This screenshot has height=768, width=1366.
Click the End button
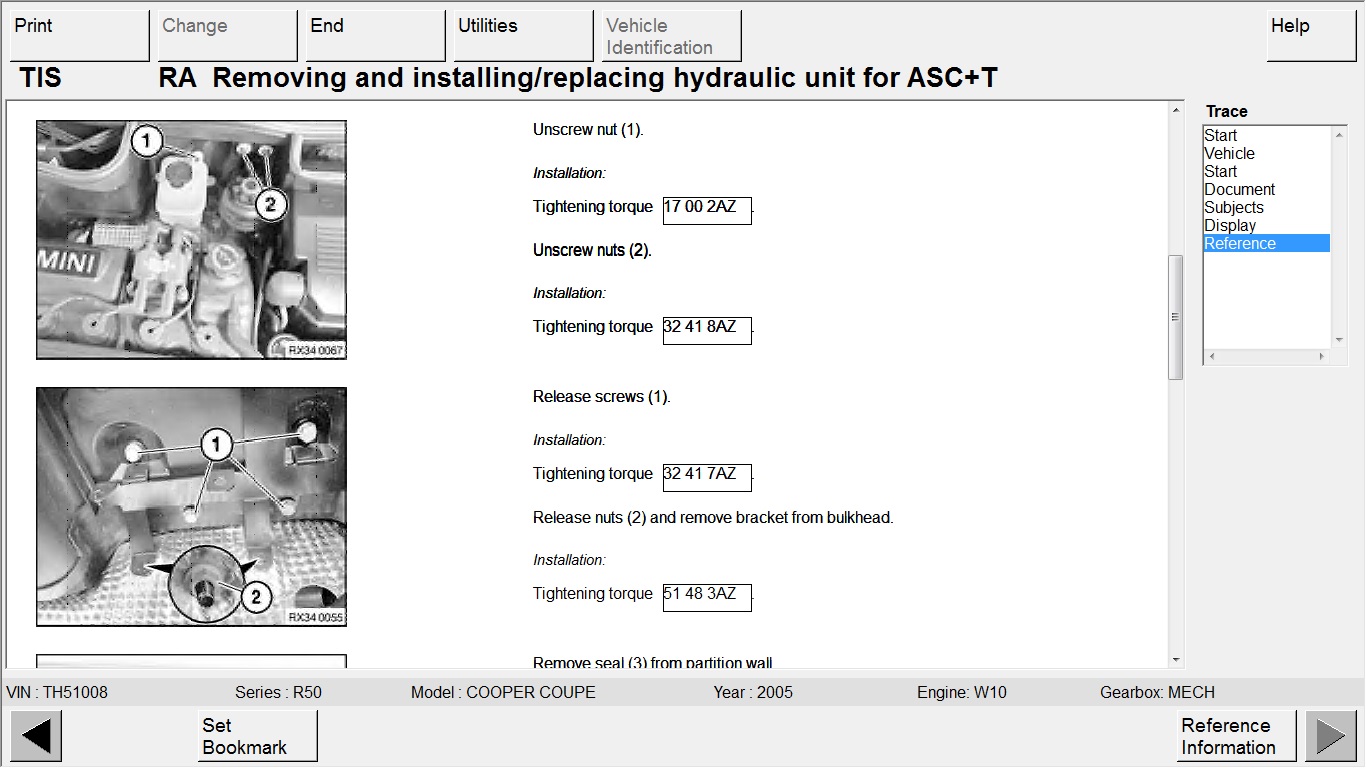click(375, 36)
